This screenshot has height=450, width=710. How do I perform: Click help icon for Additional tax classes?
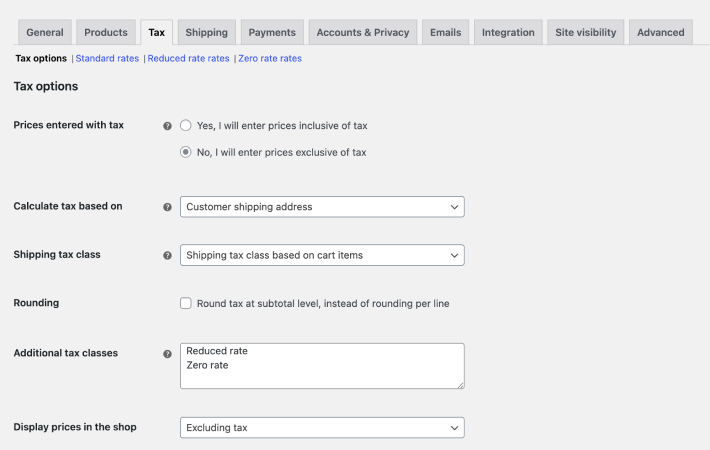pyautogui.click(x=168, y=354)
